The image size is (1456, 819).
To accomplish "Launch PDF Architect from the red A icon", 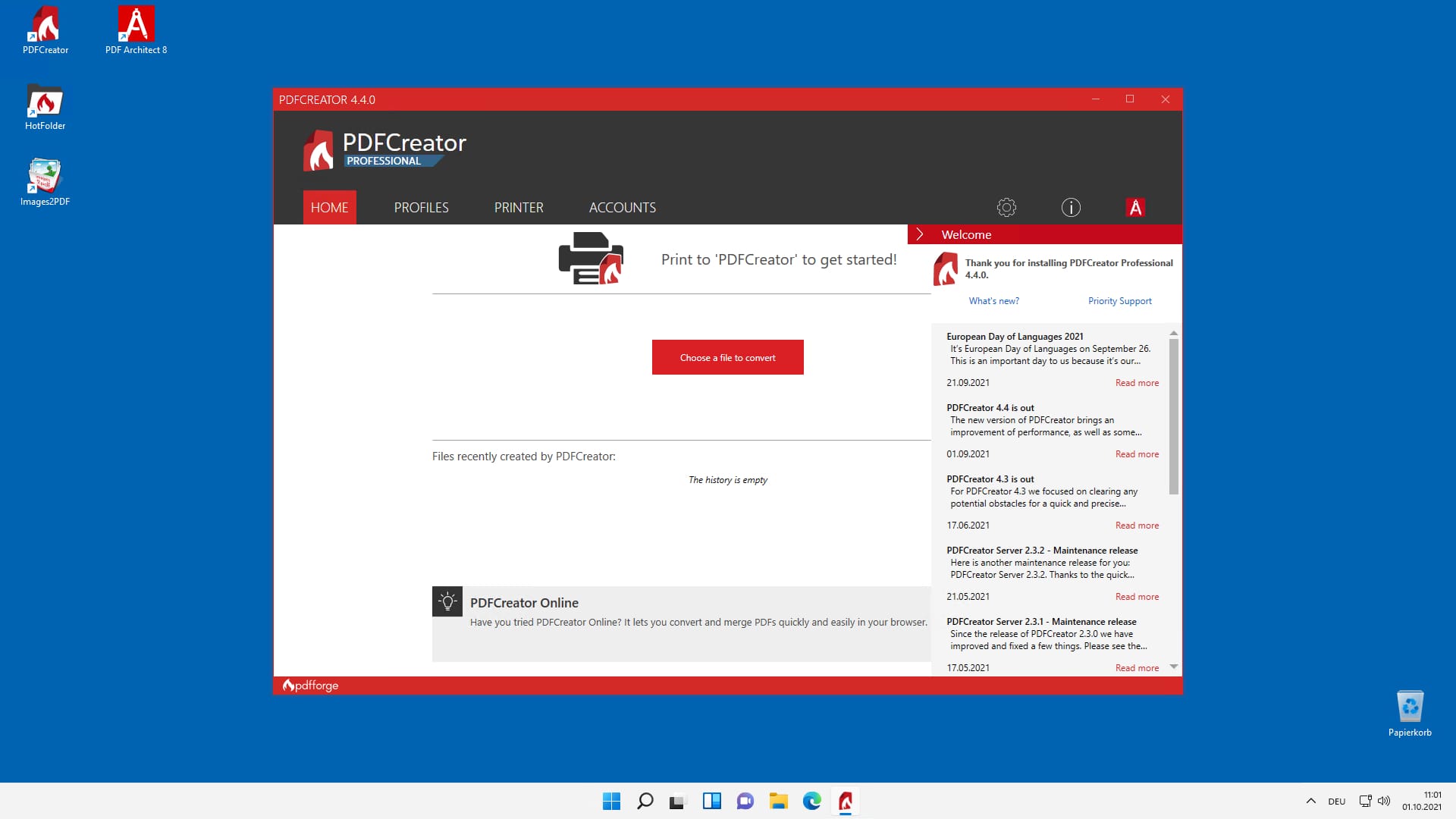I will [1135, 207].
